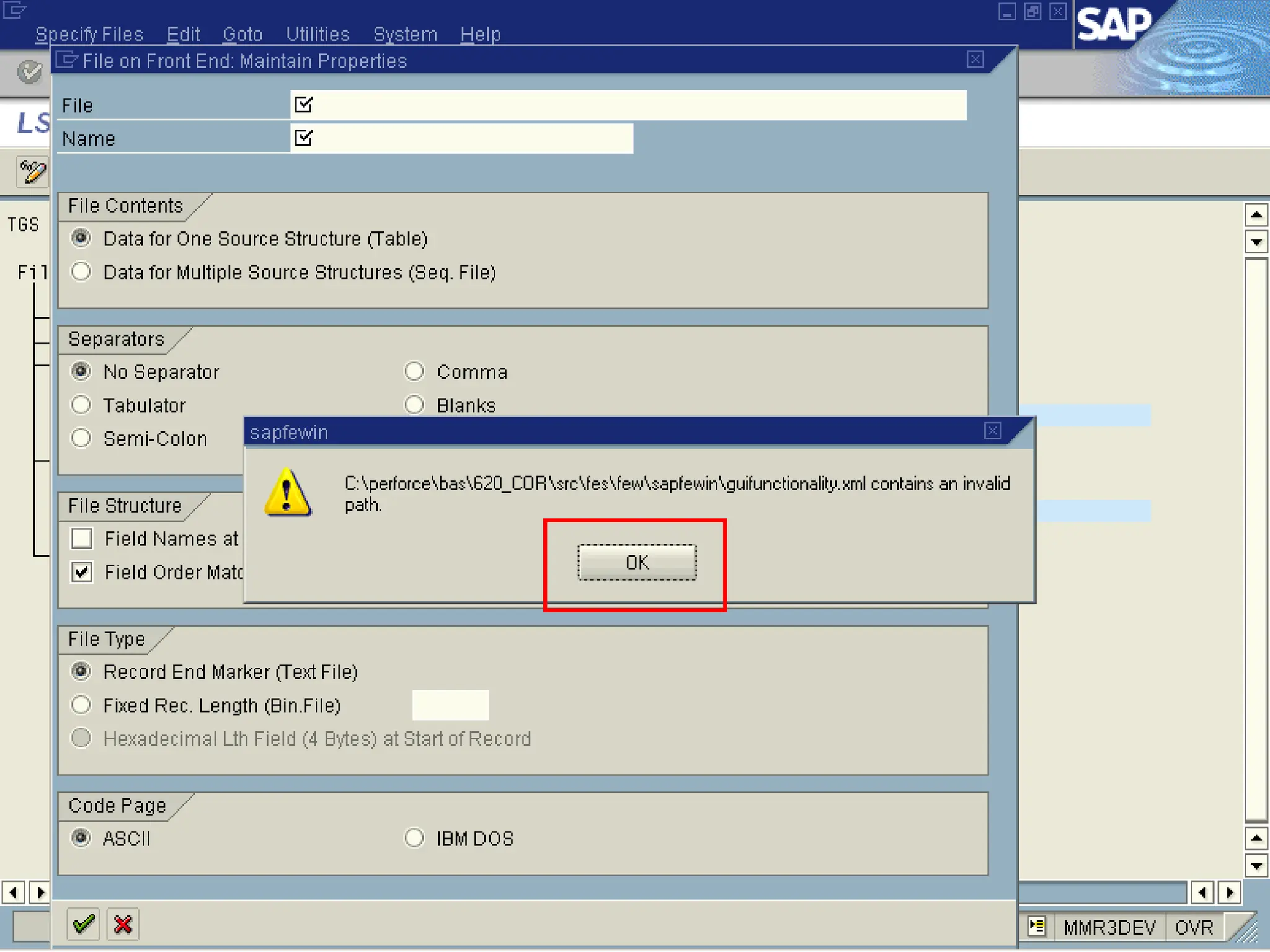Viewport: 1270px width, 952px height.
Task: Click the yellow warning triangle icon
Action: coord(287,493)
